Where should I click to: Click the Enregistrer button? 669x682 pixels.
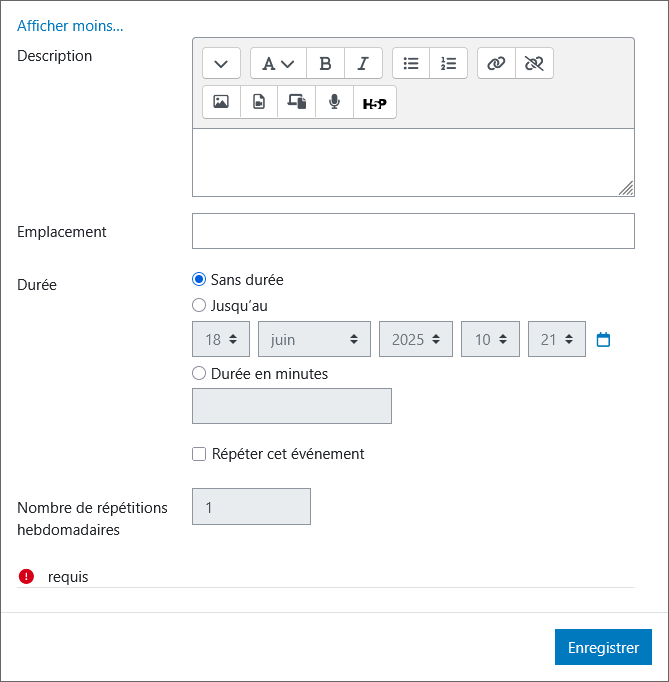click(603, 647)
